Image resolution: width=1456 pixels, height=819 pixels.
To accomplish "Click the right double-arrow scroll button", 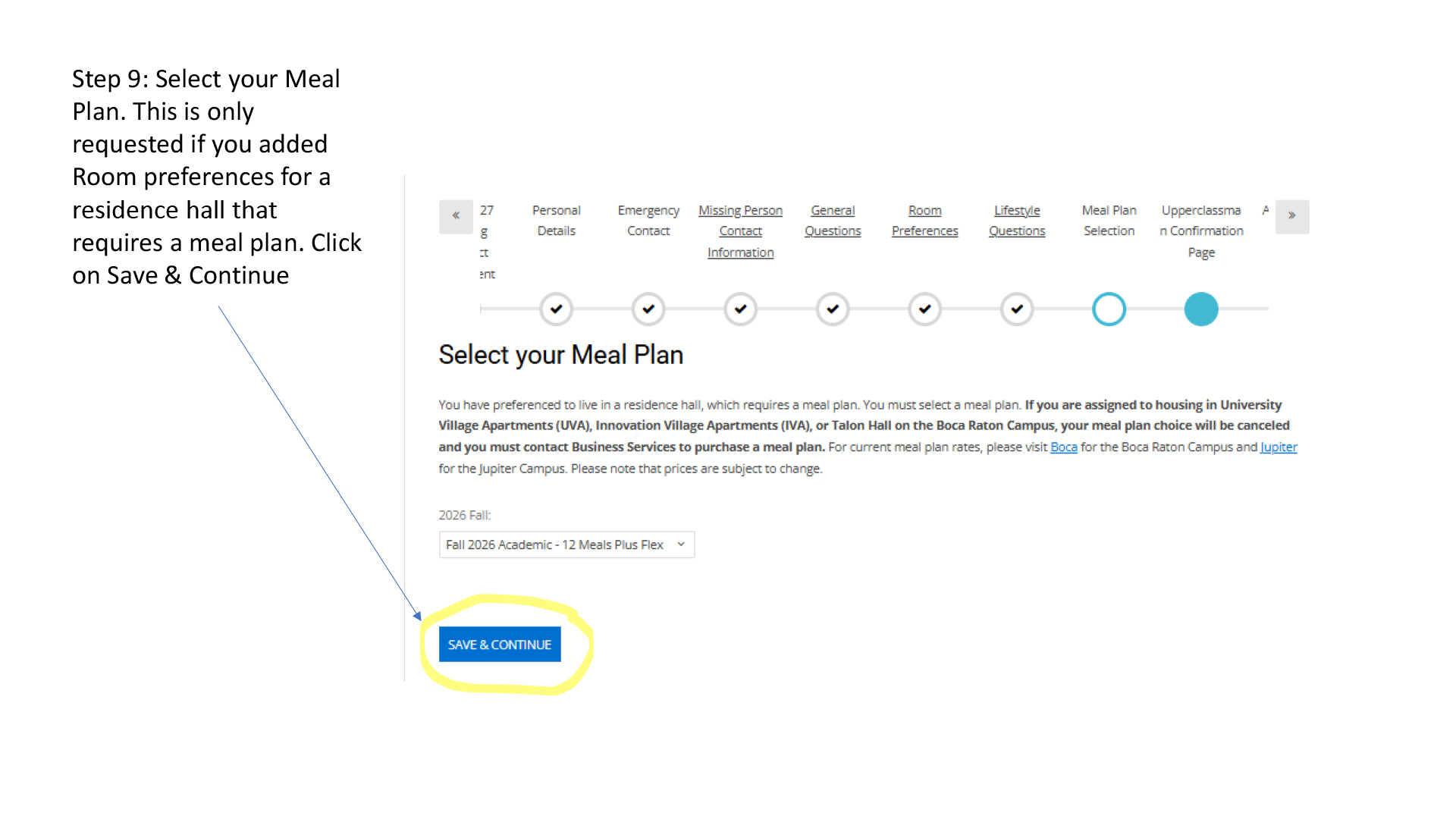I will click(1291, 216).
